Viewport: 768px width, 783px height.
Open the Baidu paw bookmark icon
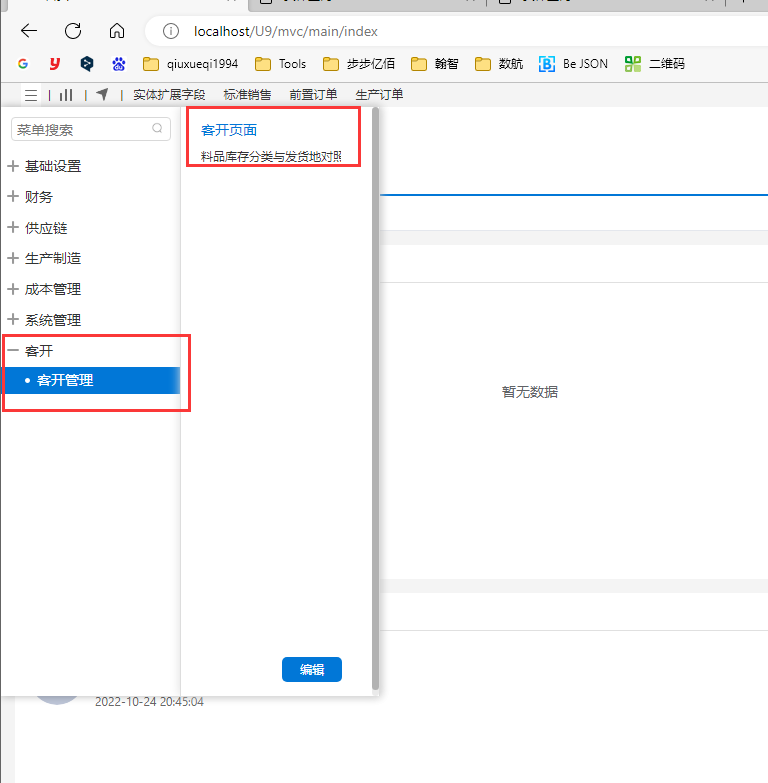pyautogui.click(x=119, y=64)
